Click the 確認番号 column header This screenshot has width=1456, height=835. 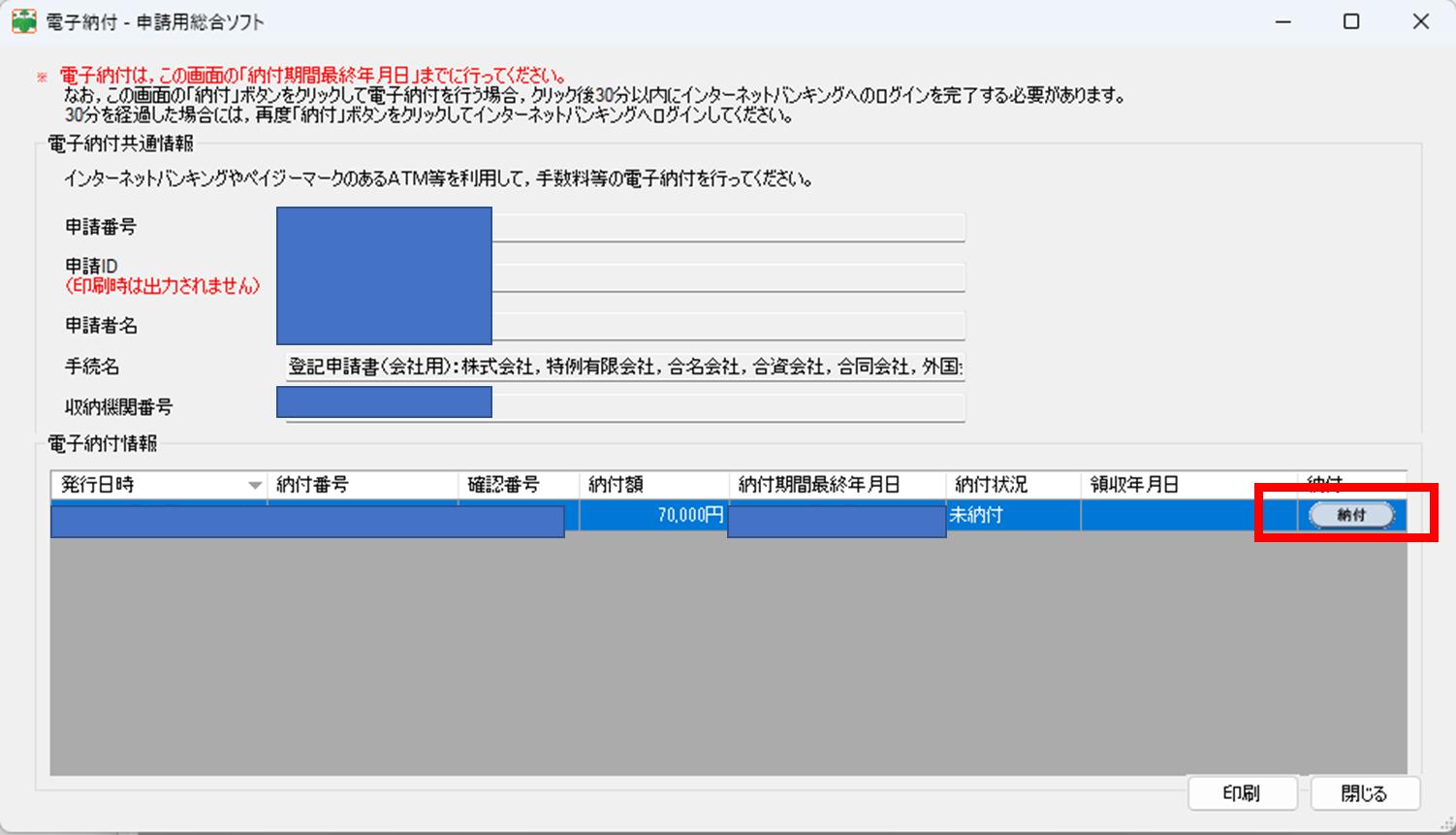click(519, 485)
